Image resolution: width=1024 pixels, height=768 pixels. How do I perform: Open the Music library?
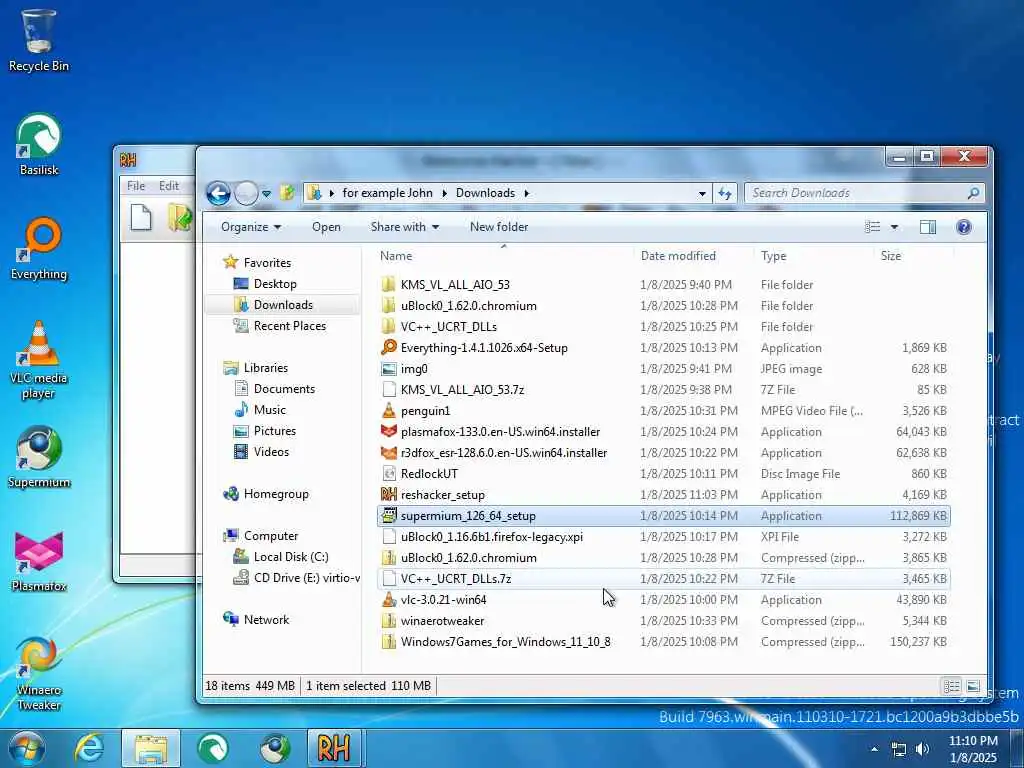click(269, 410)
